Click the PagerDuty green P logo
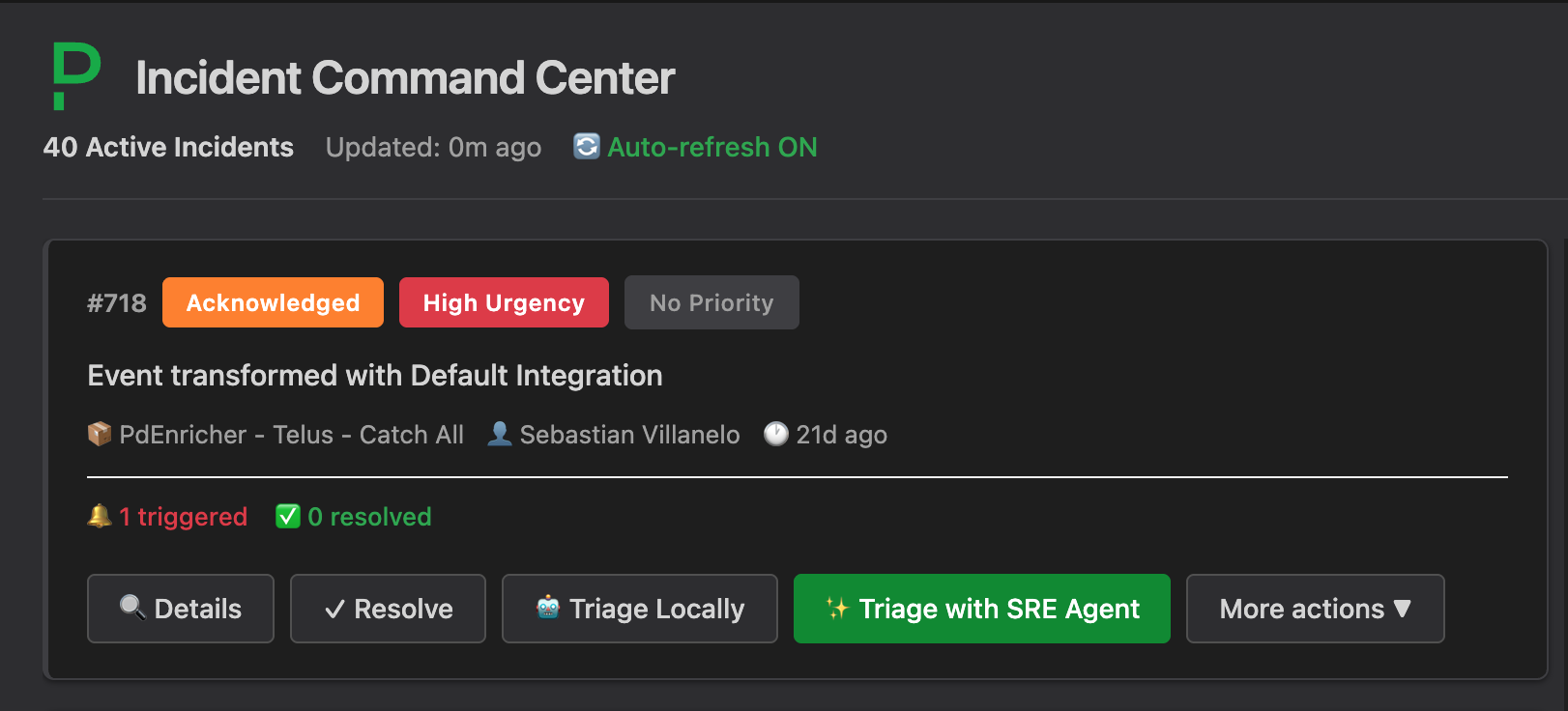This screenshot has width=1568, height=711. [76, 76]
